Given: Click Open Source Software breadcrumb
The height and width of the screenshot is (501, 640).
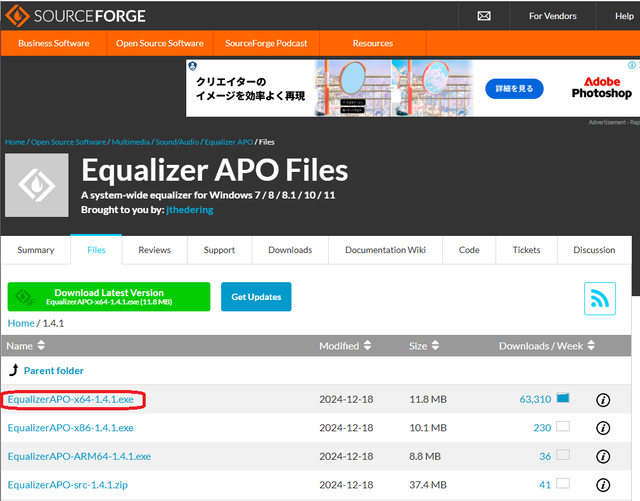Looking at the screenshot, I should pyautogui.click(x=68, y=142).
